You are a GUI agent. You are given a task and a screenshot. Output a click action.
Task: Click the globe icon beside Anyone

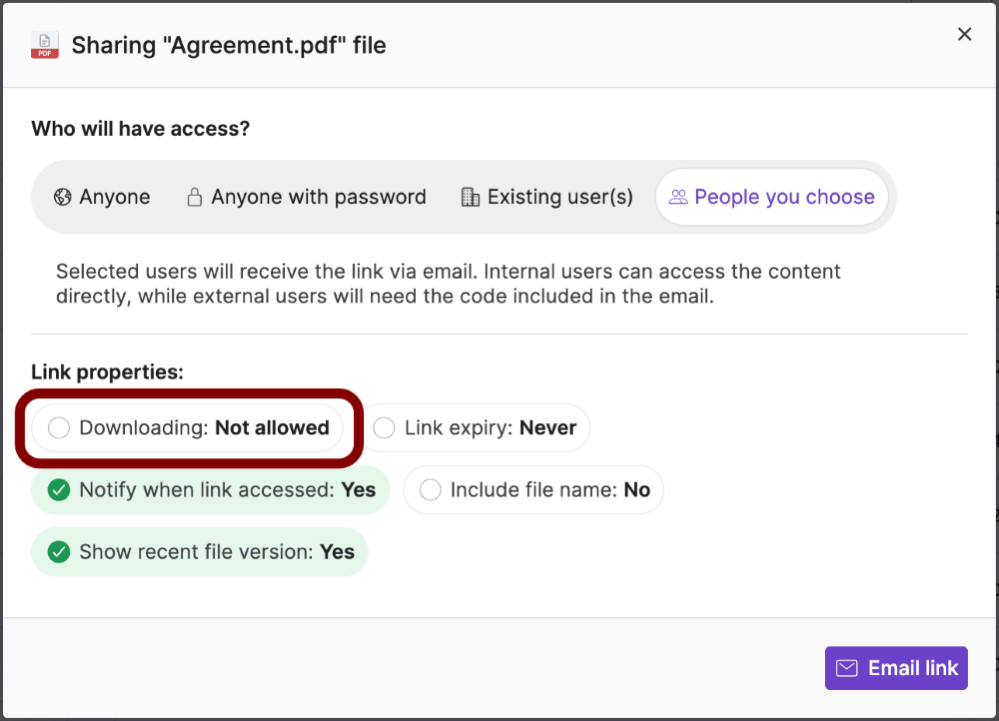click(x=63, y=197)
